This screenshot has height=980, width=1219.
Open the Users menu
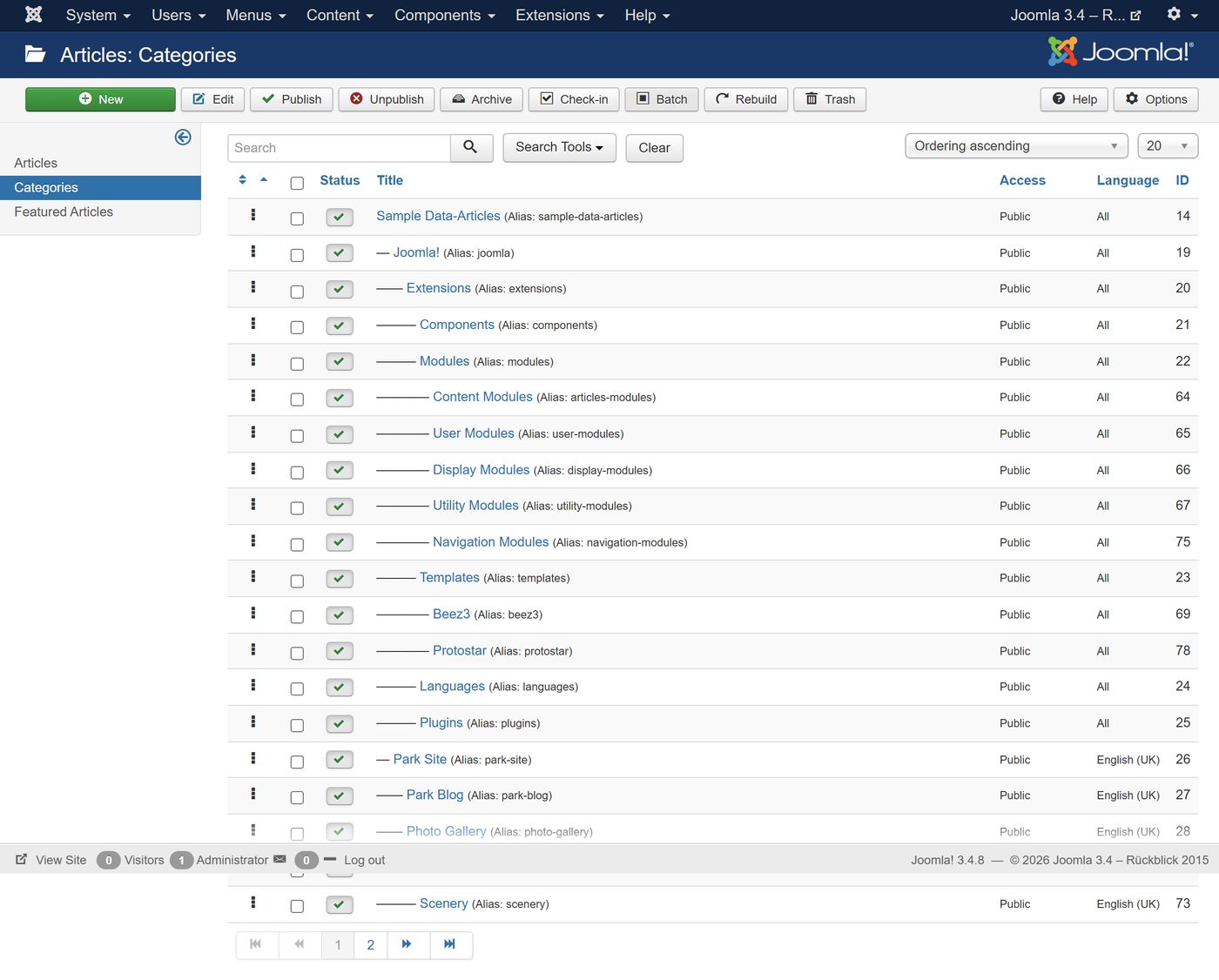178,16
